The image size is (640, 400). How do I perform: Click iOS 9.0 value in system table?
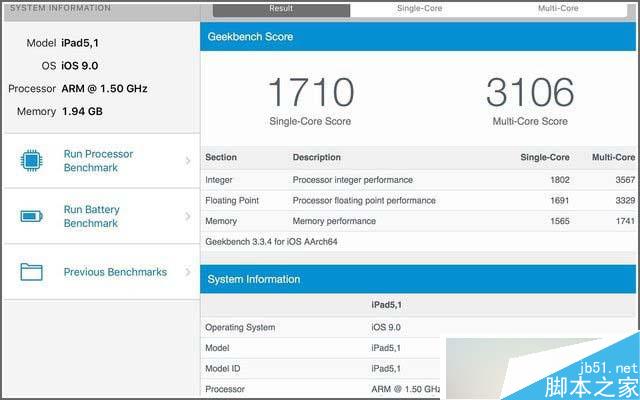(386, 328)
